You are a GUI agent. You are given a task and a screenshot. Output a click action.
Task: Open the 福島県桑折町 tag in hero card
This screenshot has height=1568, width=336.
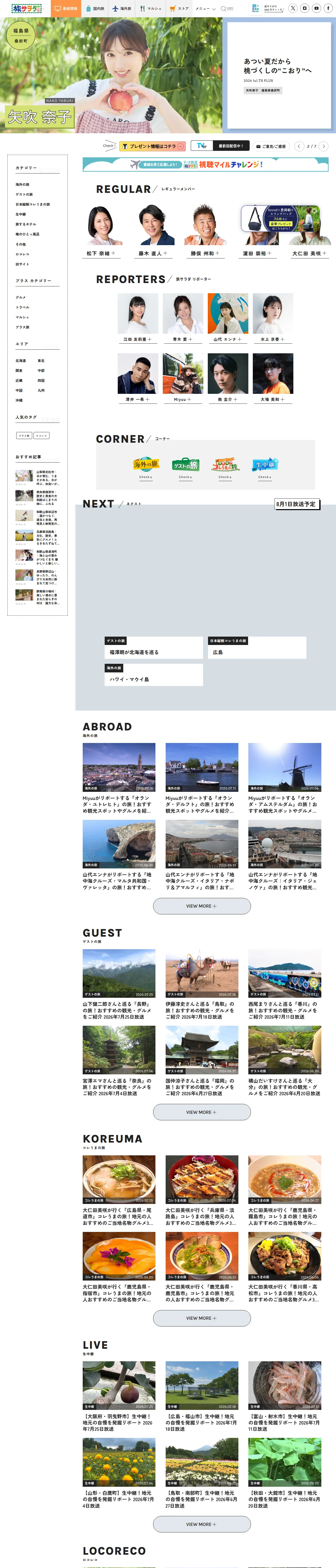click(271, 90)
